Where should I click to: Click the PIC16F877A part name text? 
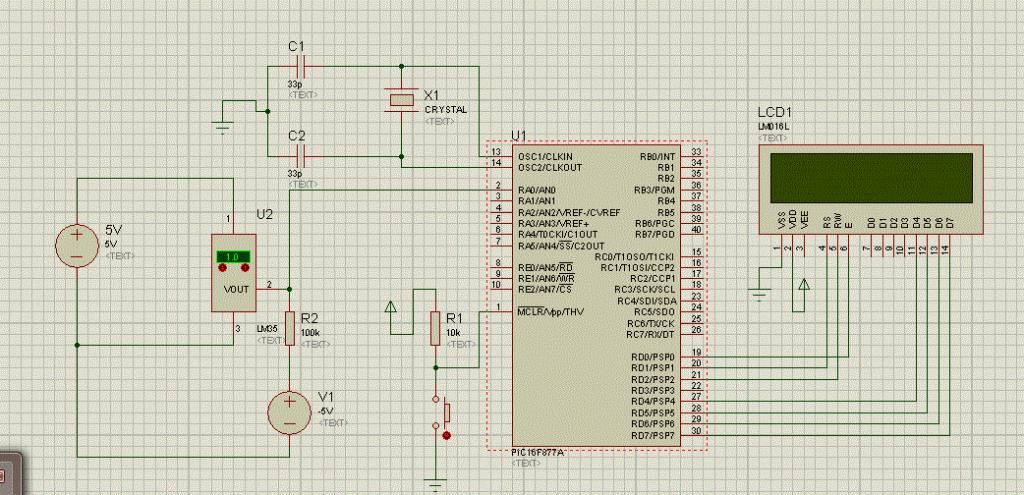[538, 453]
